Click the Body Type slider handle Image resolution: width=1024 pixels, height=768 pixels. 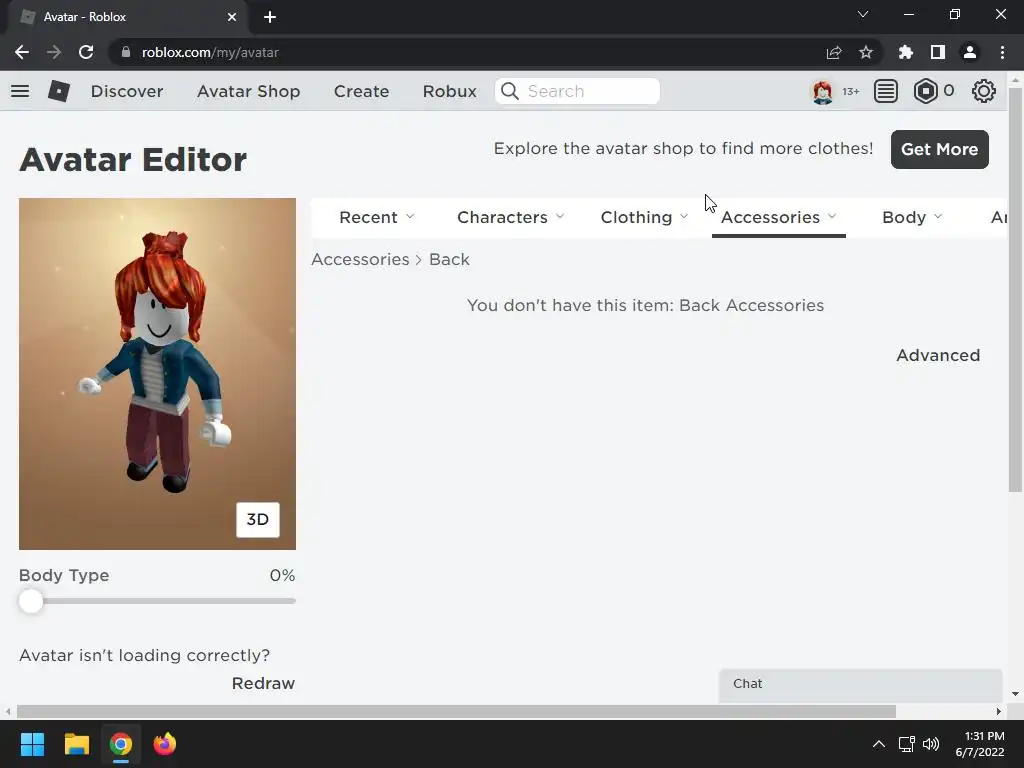(x=31, y=601)
